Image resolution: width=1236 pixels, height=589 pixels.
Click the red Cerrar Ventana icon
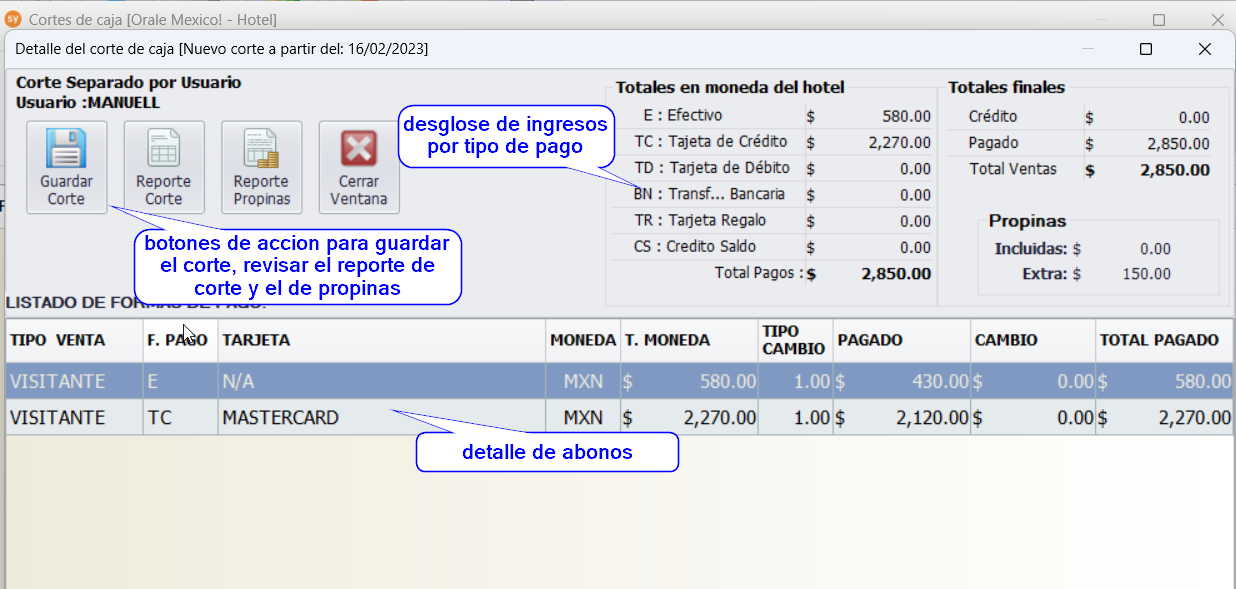tap(358, 150)
